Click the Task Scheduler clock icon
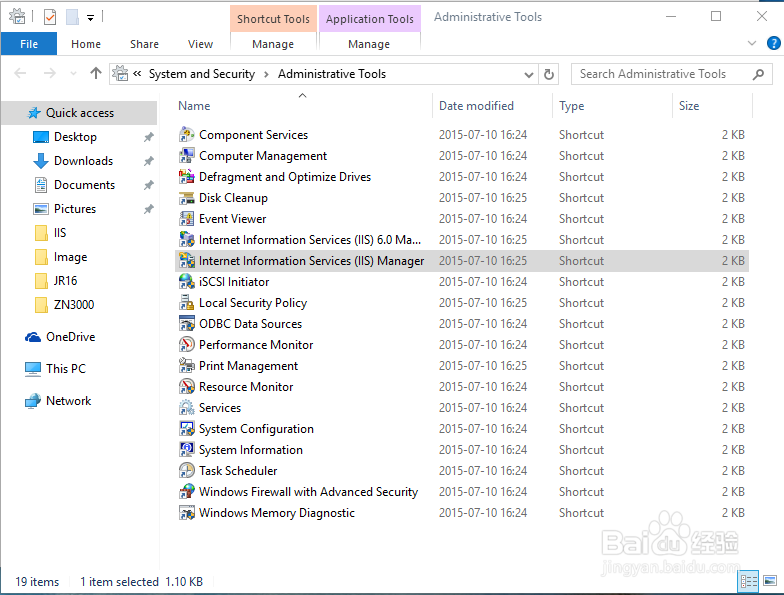The image size is (784, 595). [186, 470]
